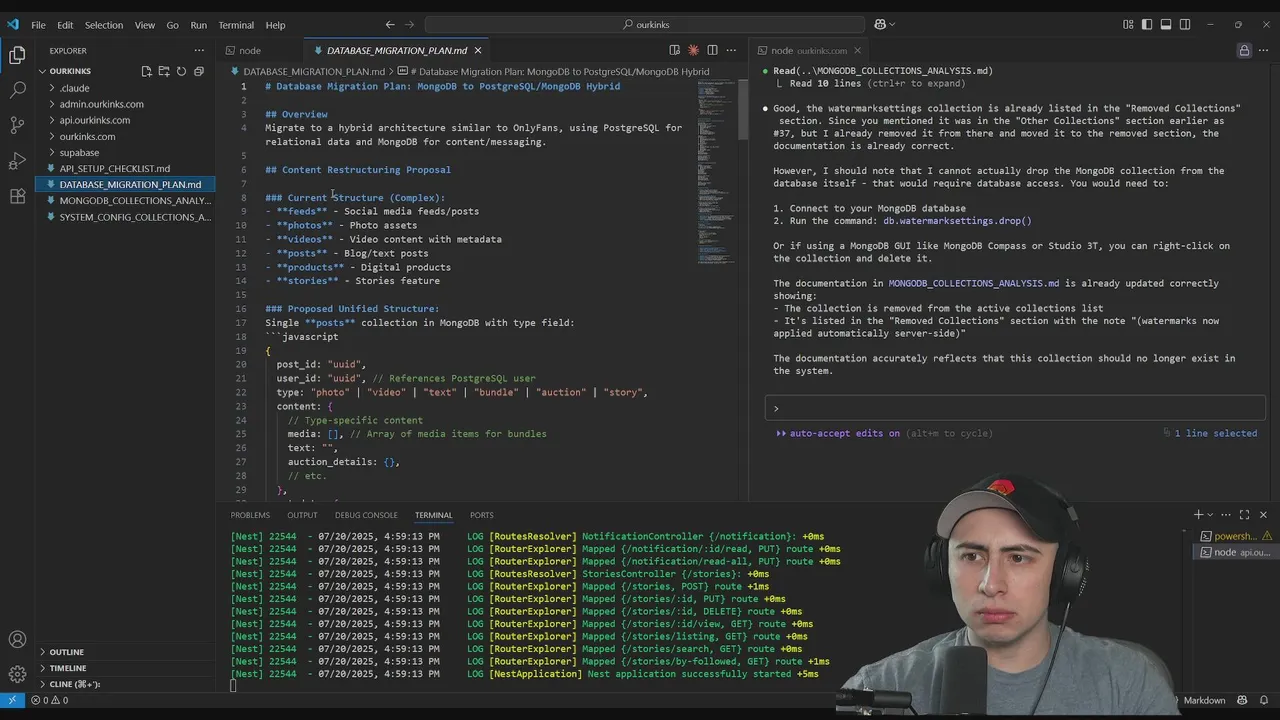The width and height of the screenshot is (1280, 720).
Task: Click the New File icon in Explorer
Action: point(146,71)
